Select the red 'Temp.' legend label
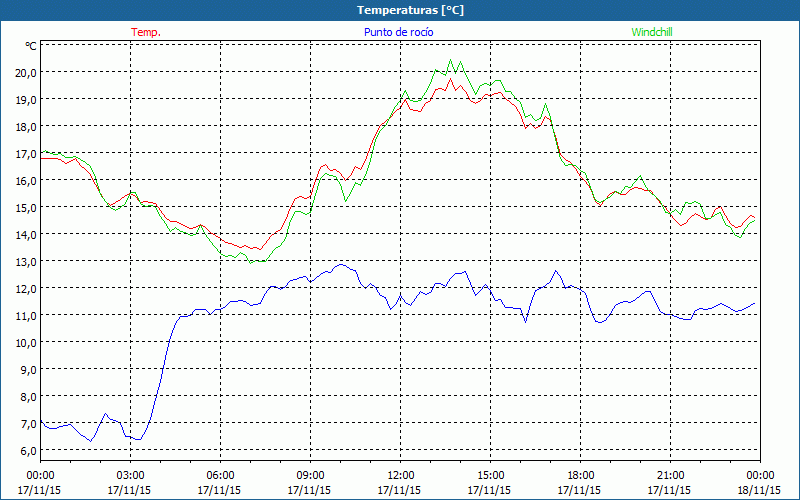This screenshot has width=800, height=500. pos(146,32)
